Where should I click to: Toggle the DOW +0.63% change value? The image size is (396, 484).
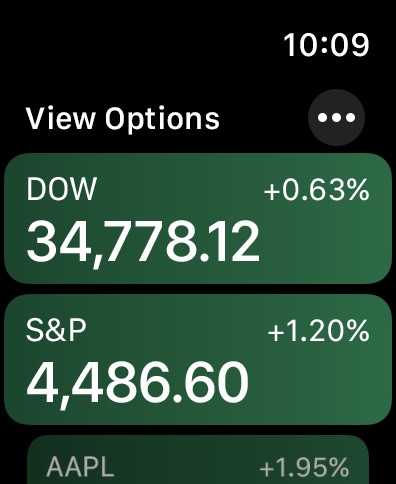tap(317, 189)
